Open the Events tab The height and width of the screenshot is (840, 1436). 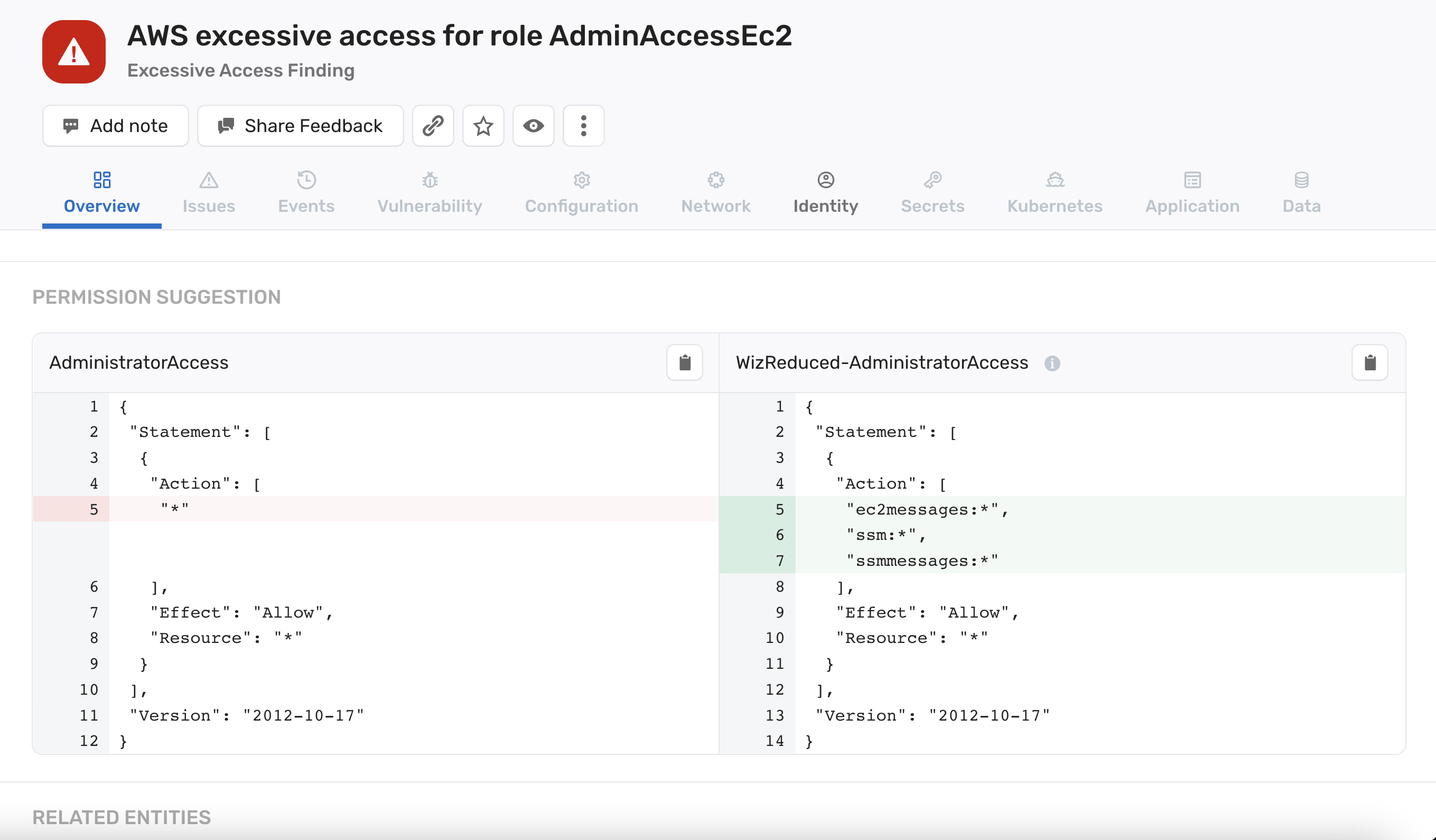point(306,194)
